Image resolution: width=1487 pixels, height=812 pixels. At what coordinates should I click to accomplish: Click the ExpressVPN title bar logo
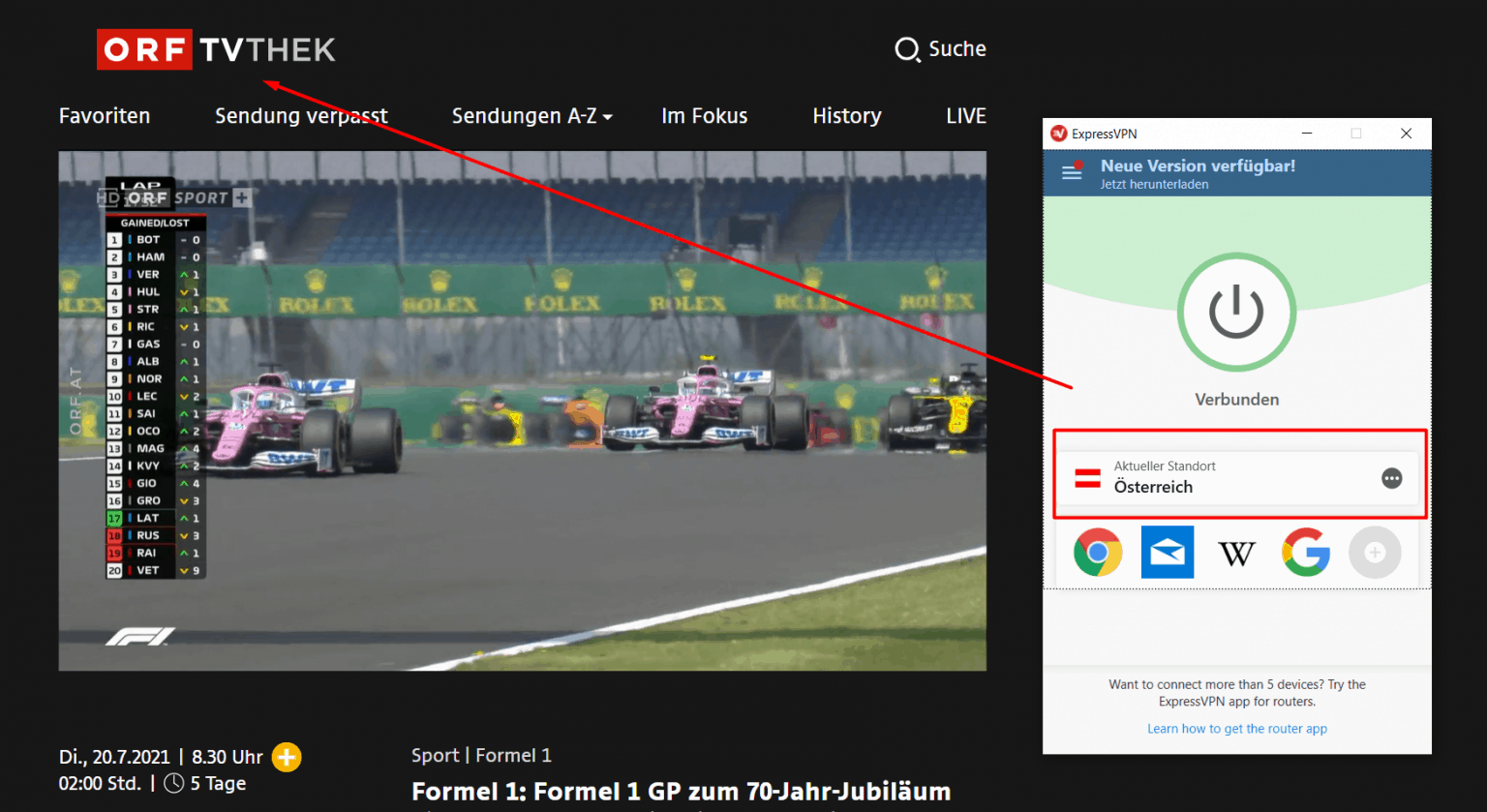click(x=1059, y=134)
